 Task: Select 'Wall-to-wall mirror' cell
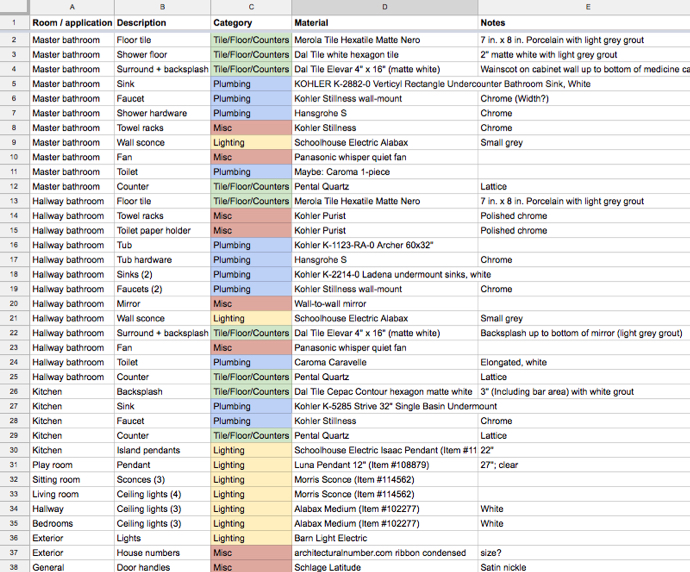[x=385, y=304]
